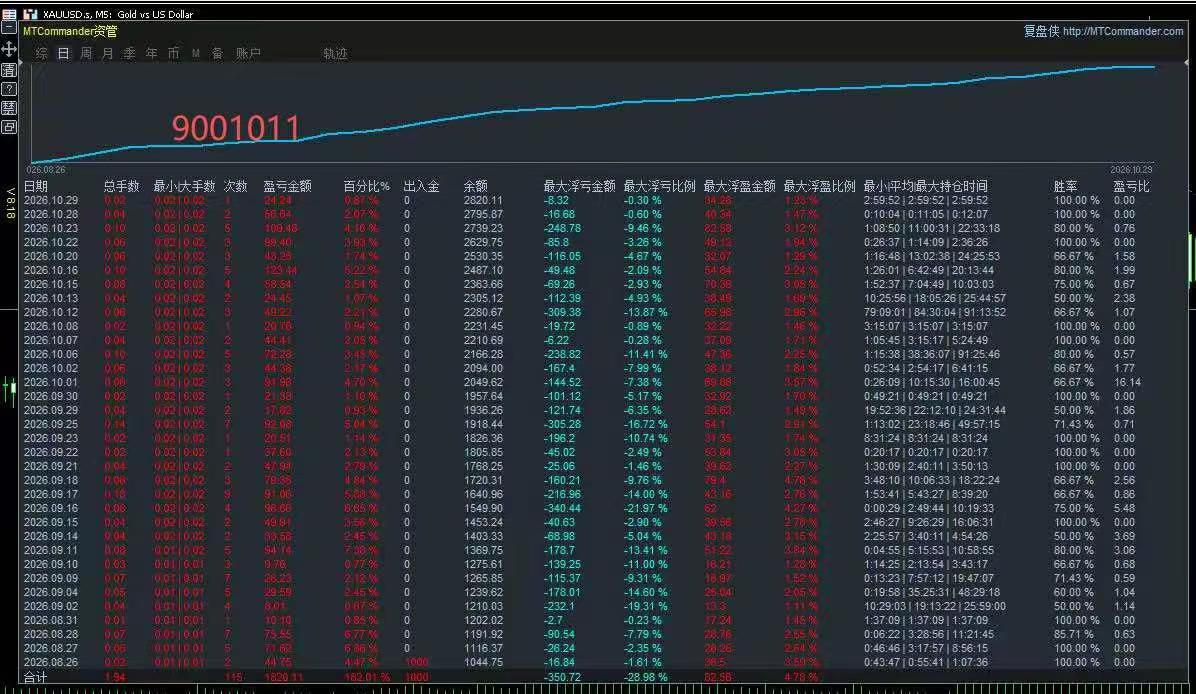1196x694 pixels.
Task: Switch to the 月 monthly tab
Action: coord(108,53)
